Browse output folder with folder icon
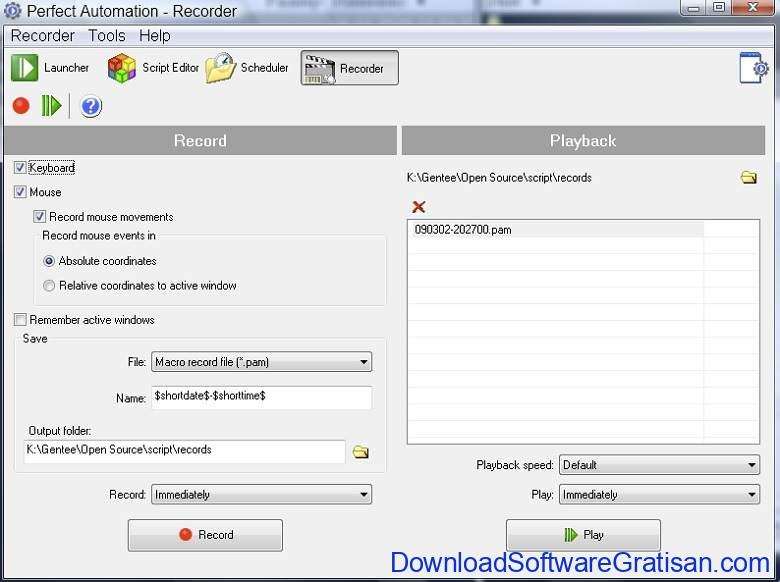This screenshot has height=582, width=780. point(361,452)
